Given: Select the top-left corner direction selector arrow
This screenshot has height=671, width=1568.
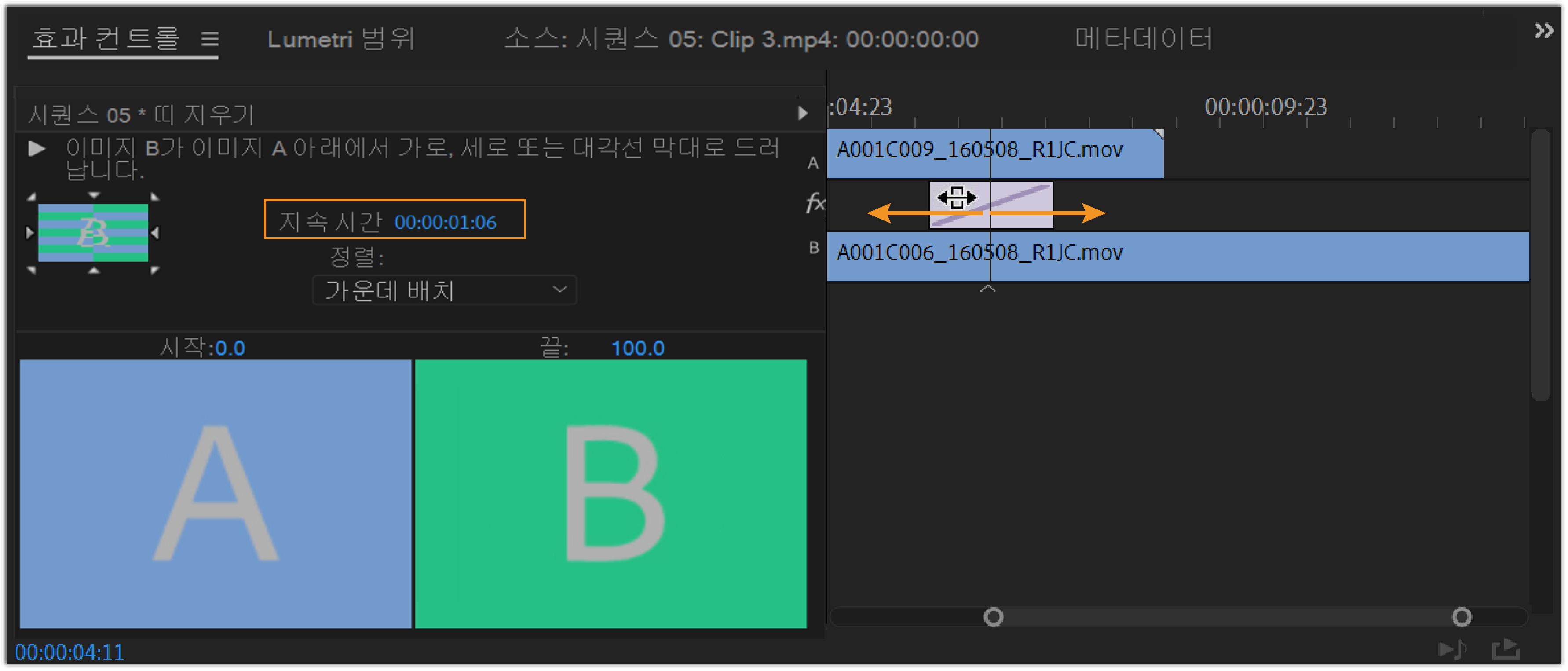Looking at the screenshot, I should click(x=32, y=197).
